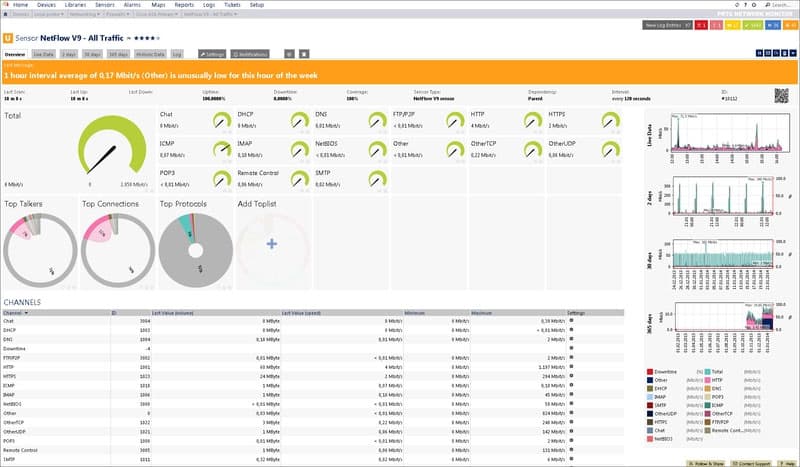The height and width of the screenshot is (467, 800).
Task: Click the Settings button with wrench
Action: [x=212, y=54]
